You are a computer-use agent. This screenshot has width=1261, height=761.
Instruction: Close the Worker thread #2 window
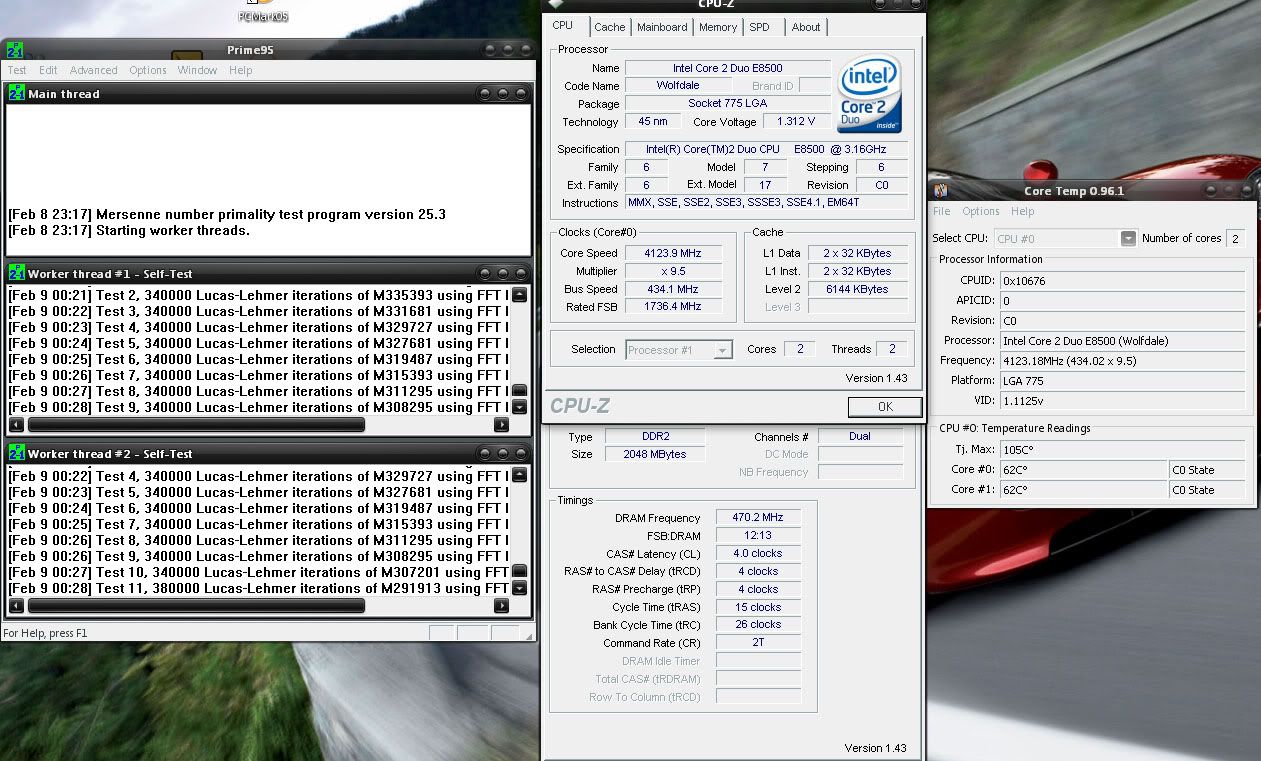pos(520,453)
